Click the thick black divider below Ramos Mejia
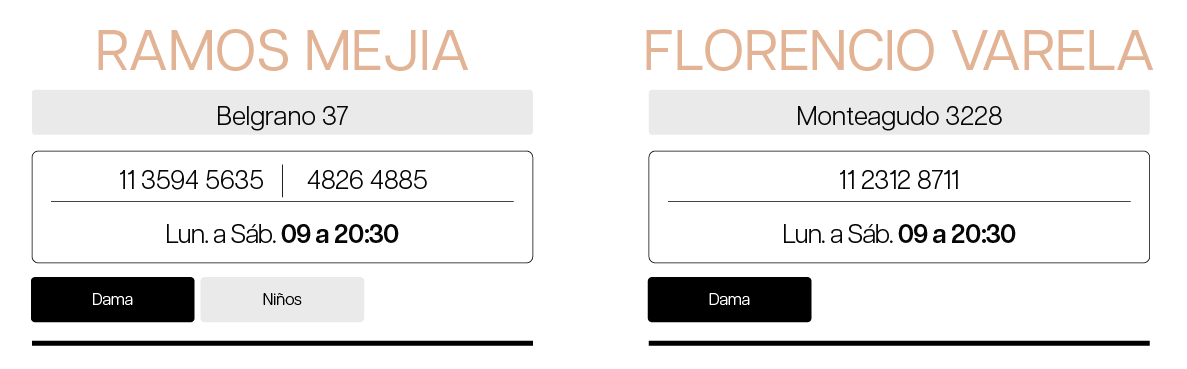Viewport: 1187px width, 369px height. (282, 343)
